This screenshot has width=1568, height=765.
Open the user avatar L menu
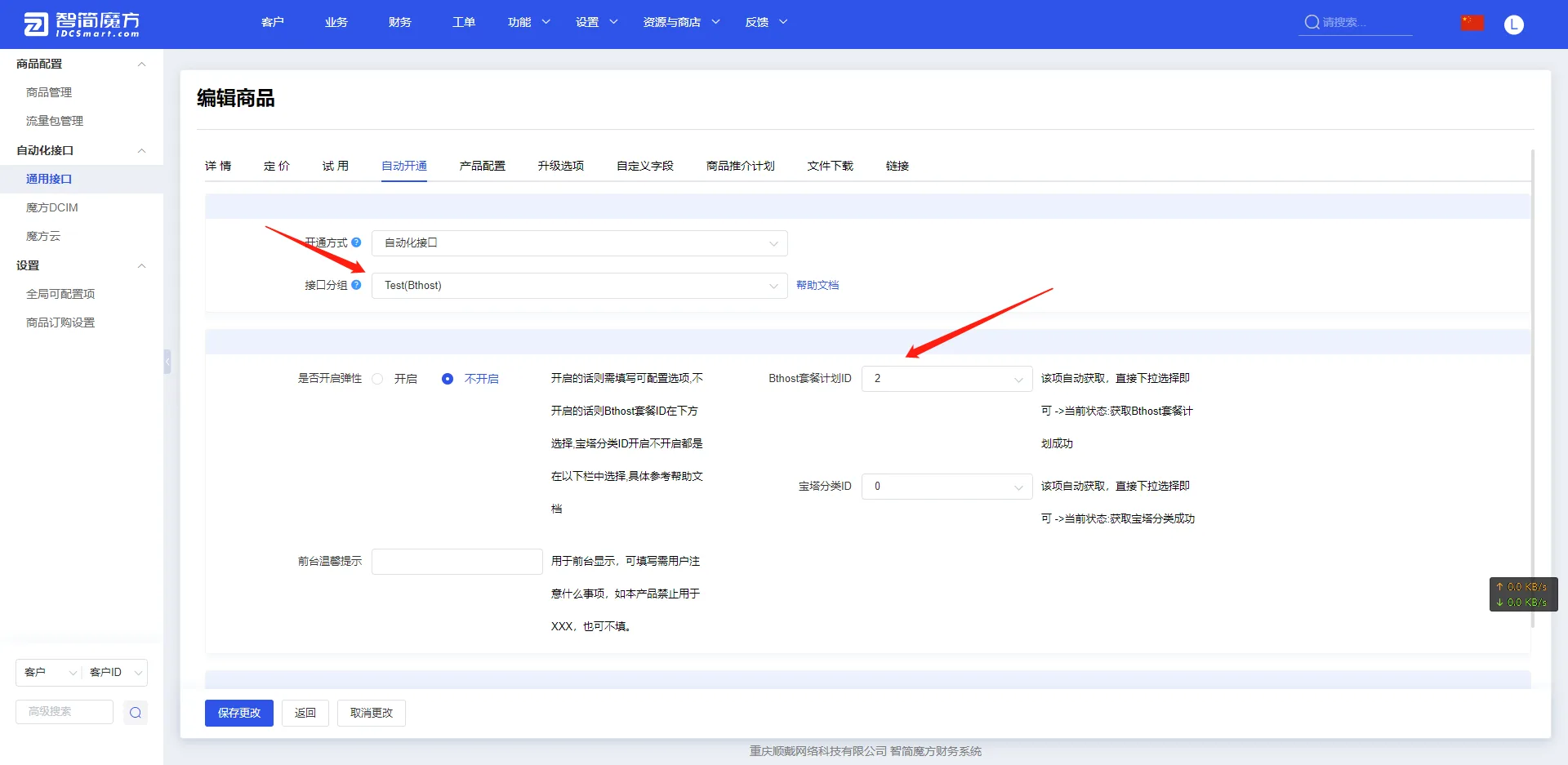(x=1513, y=24)
